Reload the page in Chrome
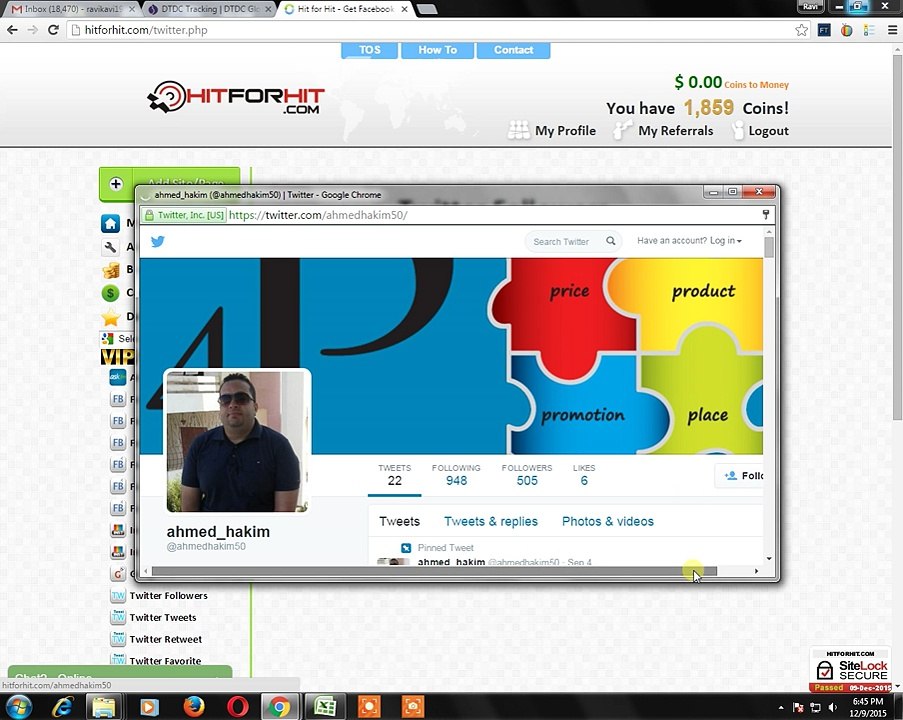 pyautogui.click(x=53, y=30)
